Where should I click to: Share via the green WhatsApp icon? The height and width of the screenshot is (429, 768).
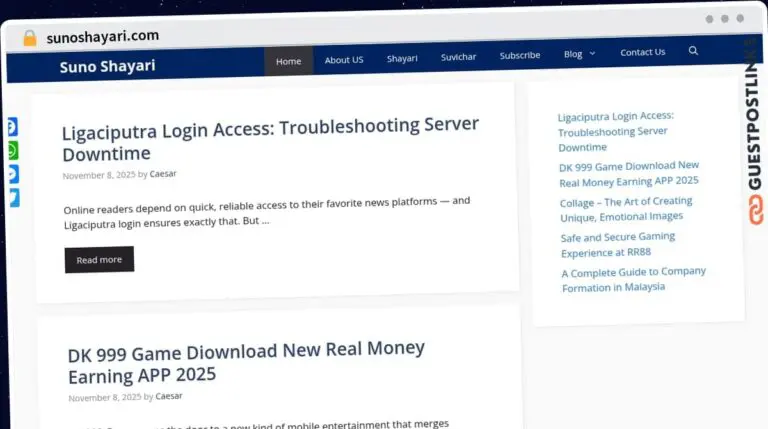[x=11, y=151]
